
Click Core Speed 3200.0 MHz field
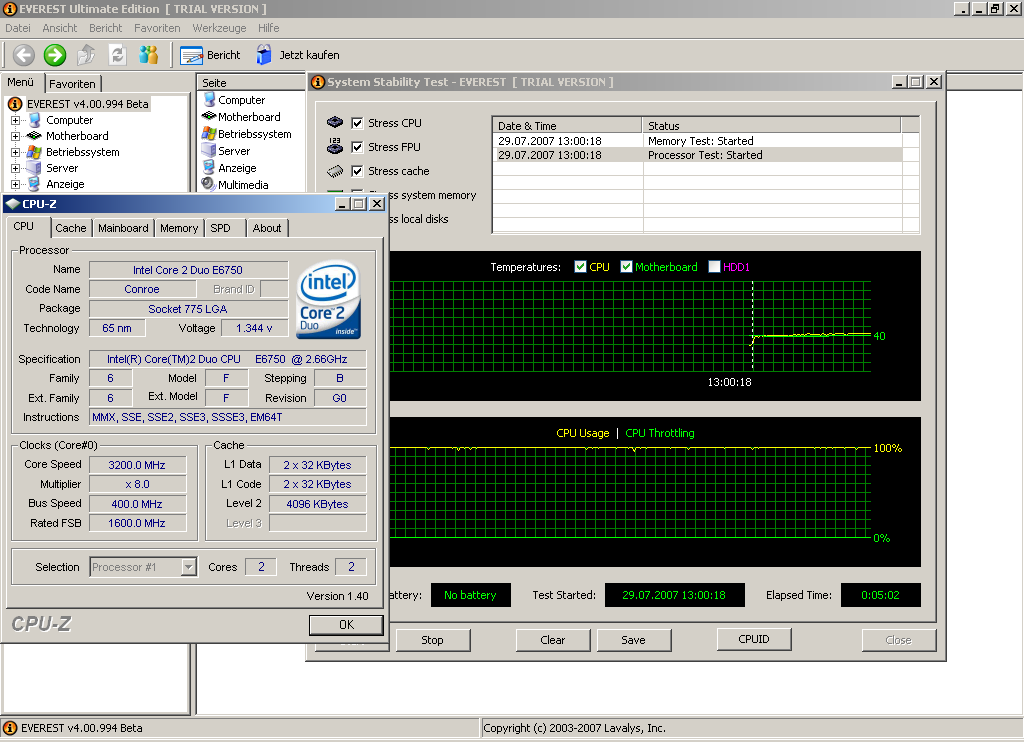pos(137,465)
